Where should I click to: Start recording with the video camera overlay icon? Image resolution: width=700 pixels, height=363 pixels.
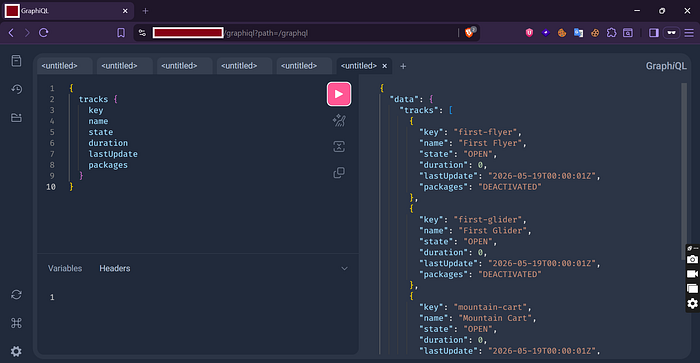(x=692, y=274)
